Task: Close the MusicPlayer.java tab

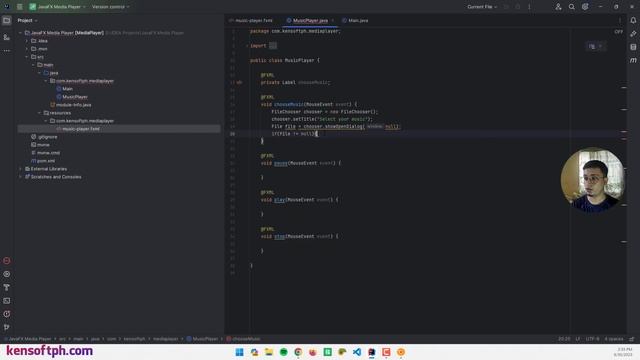Action: click(333, 20)
